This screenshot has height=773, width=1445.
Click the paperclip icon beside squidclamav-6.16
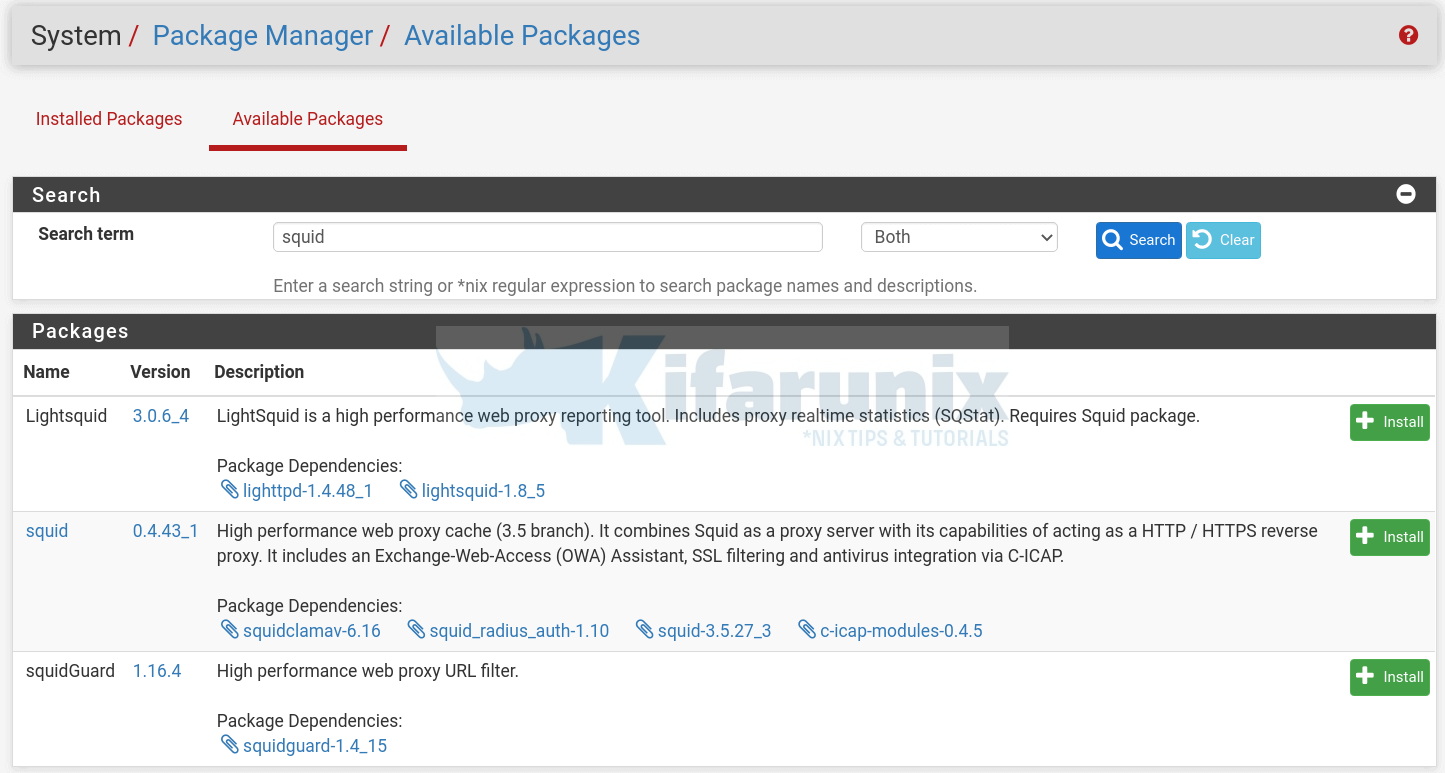(228, 630)
